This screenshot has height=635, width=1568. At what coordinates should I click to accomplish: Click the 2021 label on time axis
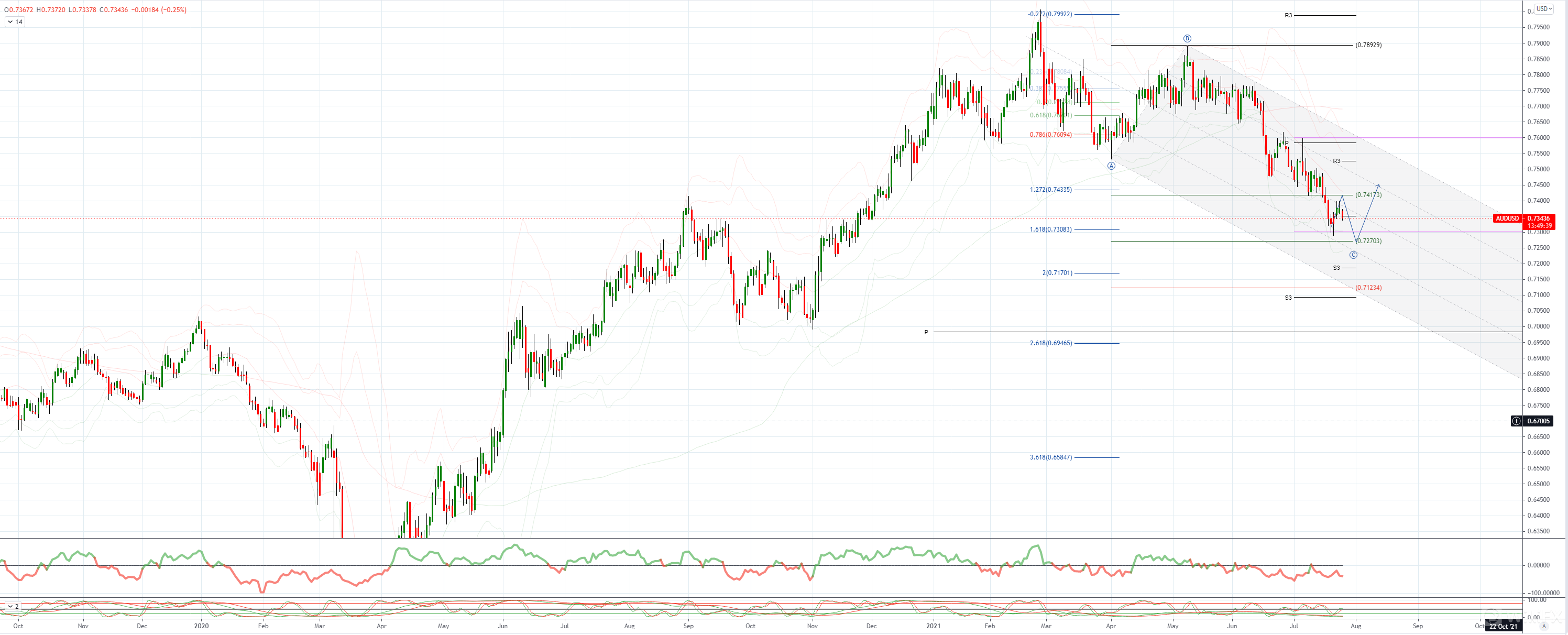(x=933, y=626)
